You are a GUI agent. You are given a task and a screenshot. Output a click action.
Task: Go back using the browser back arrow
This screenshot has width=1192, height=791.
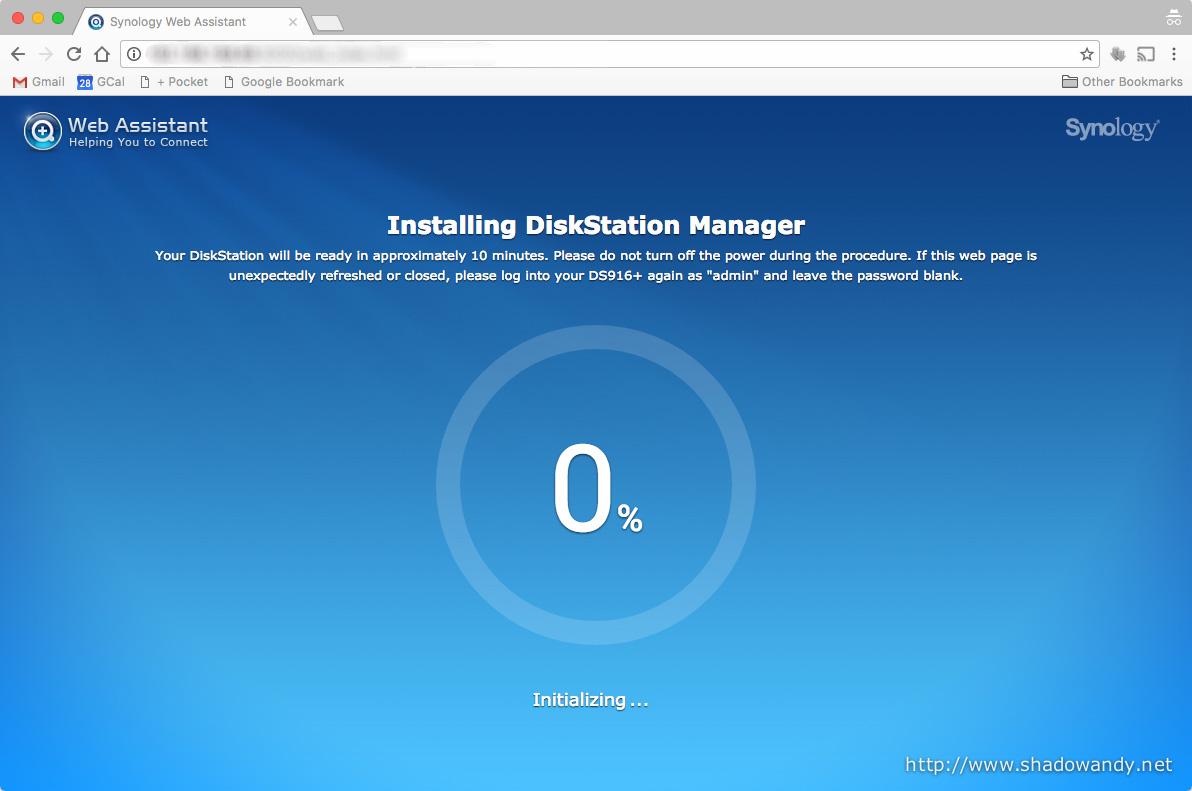pos(18,54)
